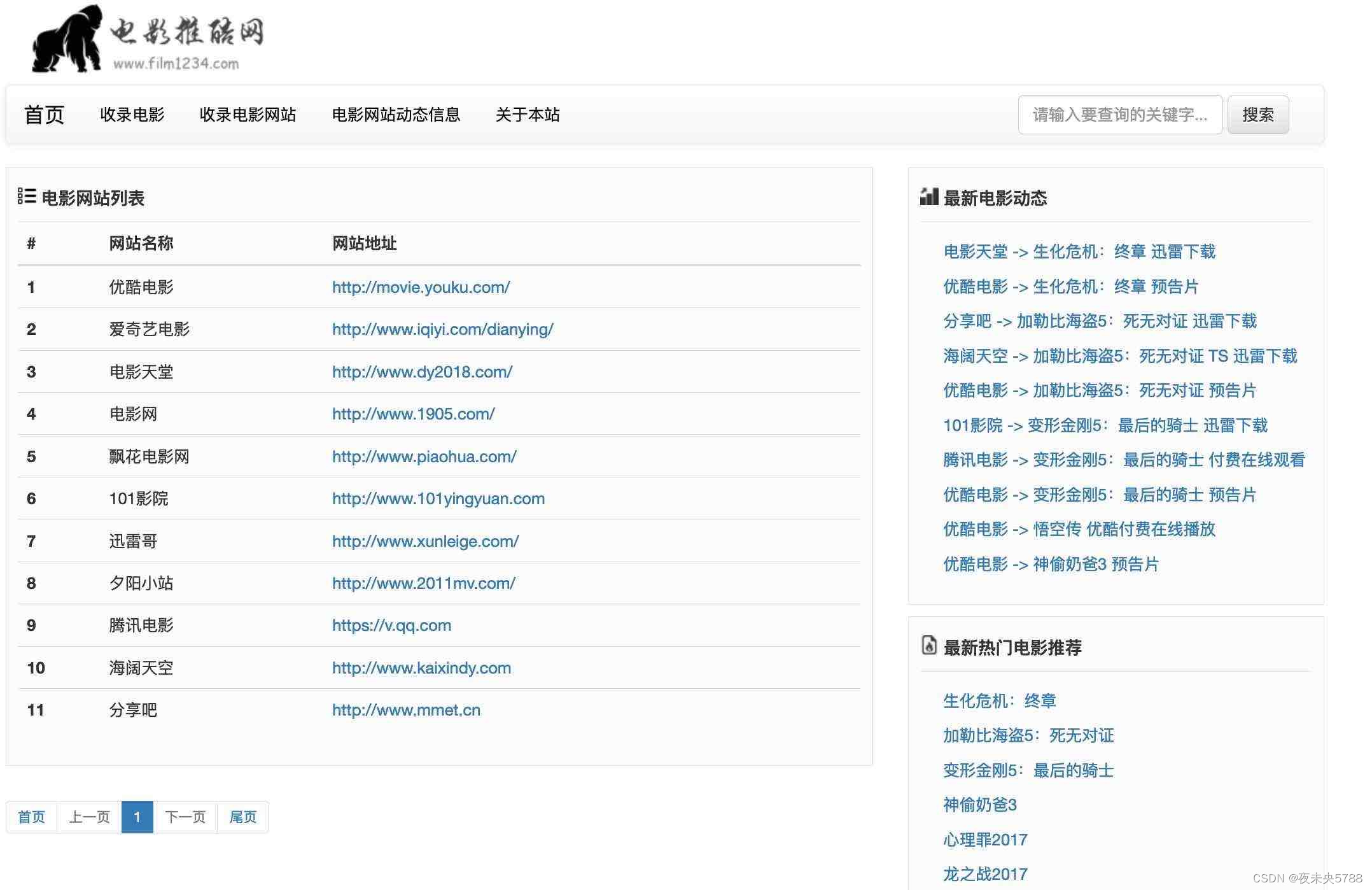The image size is (1372, 890).
Task: Open the 关于本站 page
Action: [x=527, y=115]
